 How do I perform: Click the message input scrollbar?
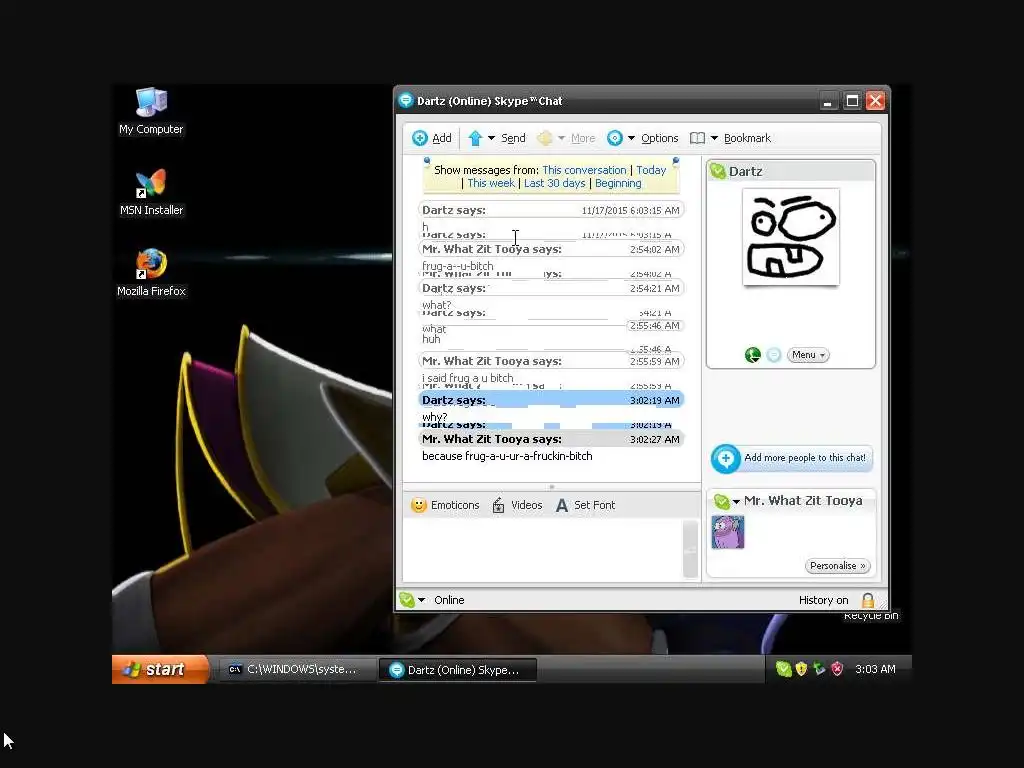(690, 549)
